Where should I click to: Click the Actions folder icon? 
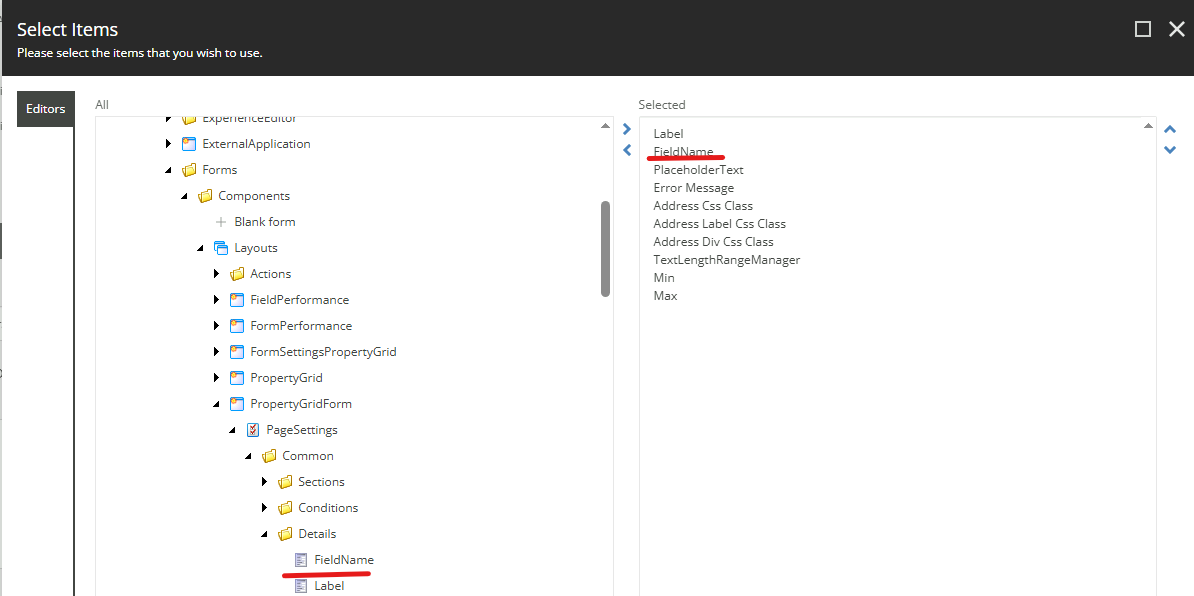(237, 273)
